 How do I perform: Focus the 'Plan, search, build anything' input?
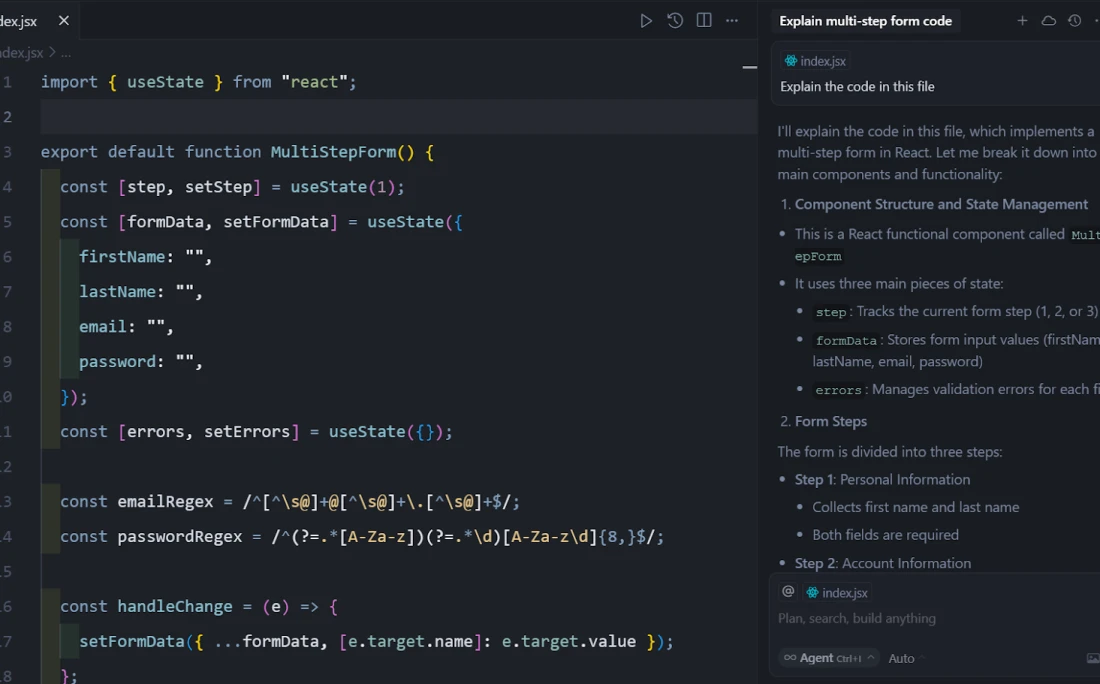pyautogui.click(x=900, y=619)
